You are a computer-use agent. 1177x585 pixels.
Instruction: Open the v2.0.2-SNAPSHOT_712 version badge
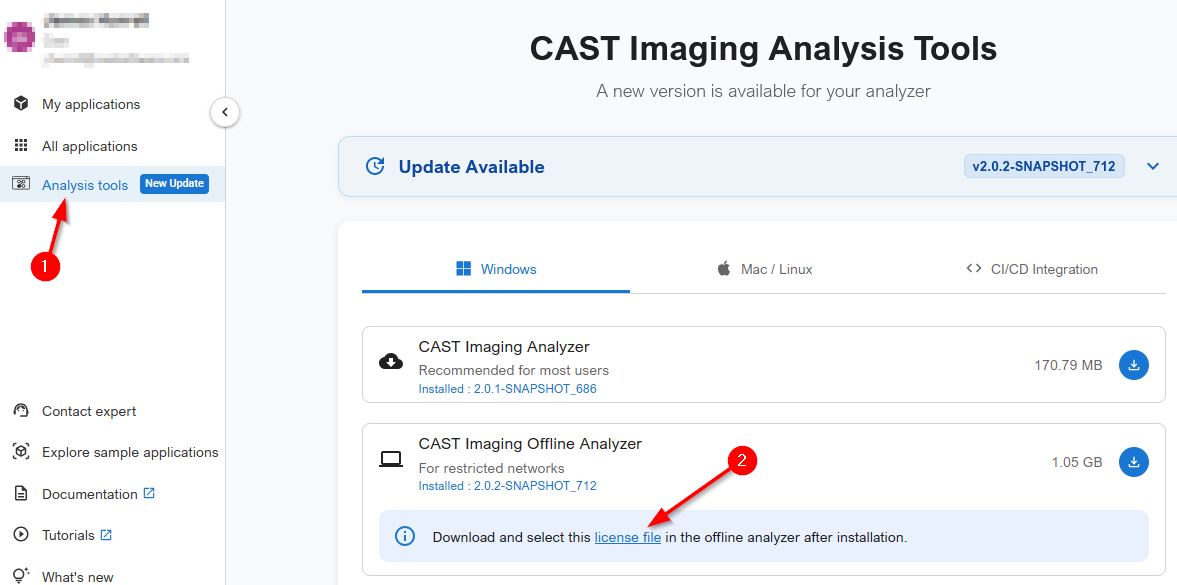(x=1044, y=167)
